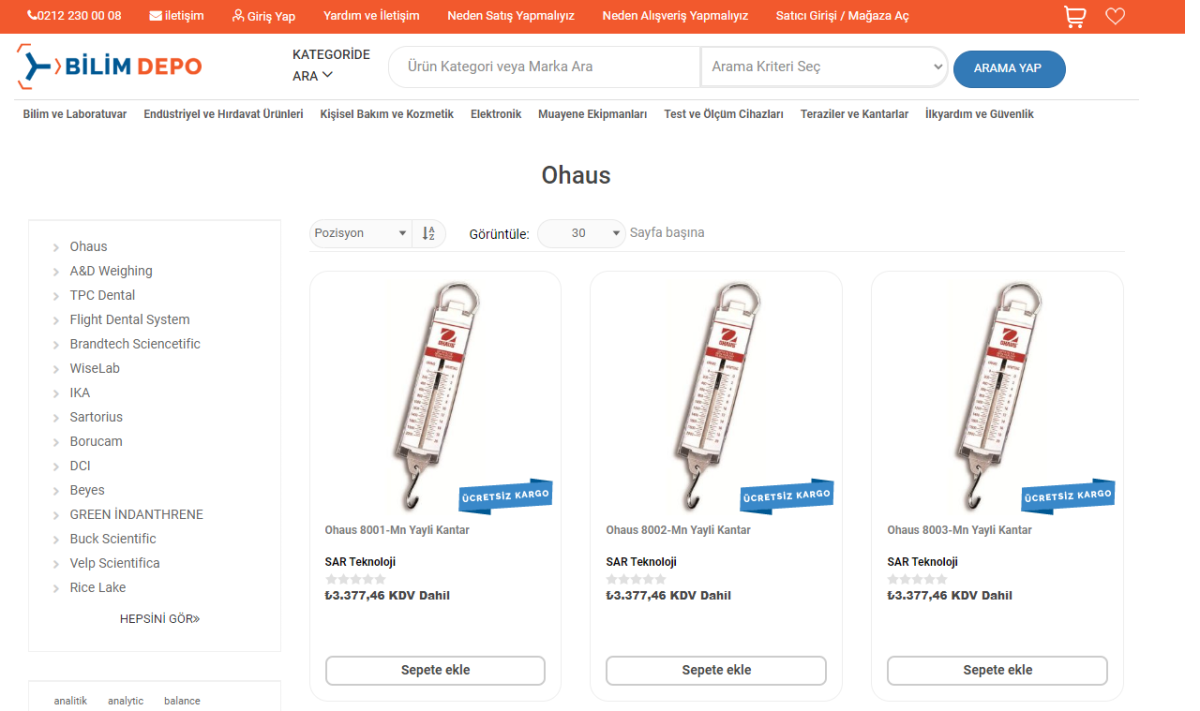Toggle the sort direction icon
This screenshot has height=711, width=1200.
428,233
